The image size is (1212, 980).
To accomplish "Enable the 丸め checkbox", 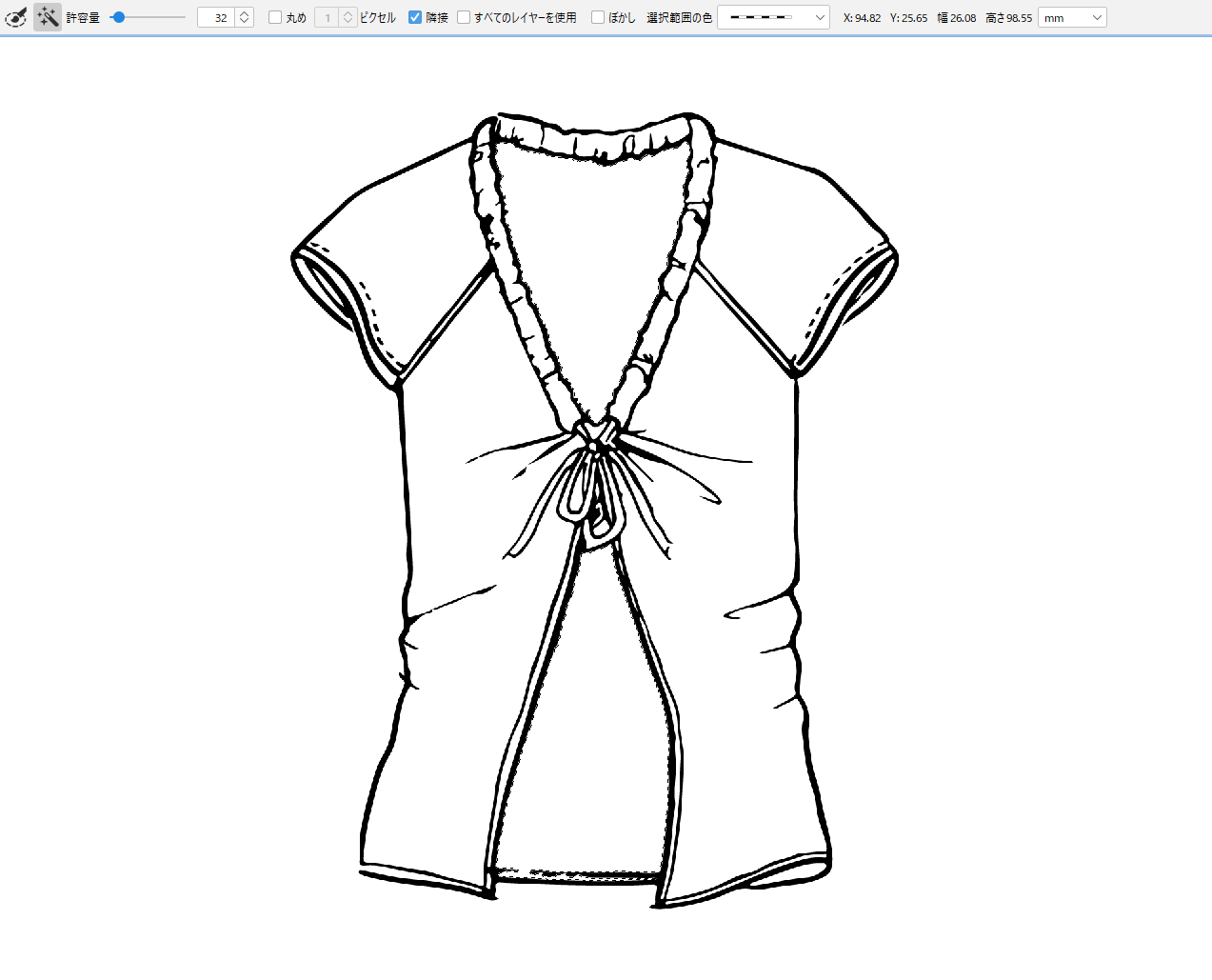I will [275, 17].
